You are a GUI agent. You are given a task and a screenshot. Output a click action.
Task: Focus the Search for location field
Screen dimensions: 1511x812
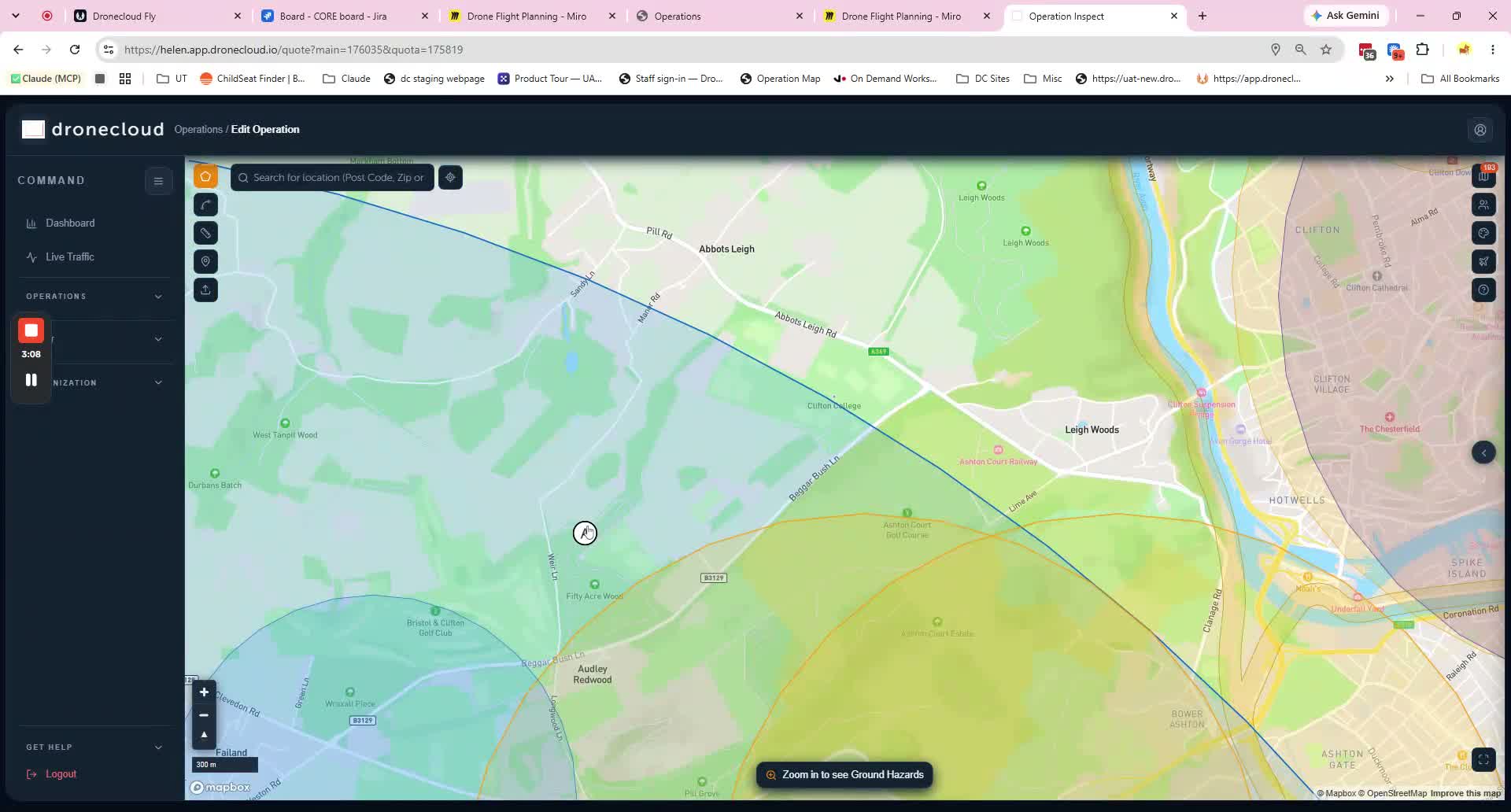tap(332, 177)
